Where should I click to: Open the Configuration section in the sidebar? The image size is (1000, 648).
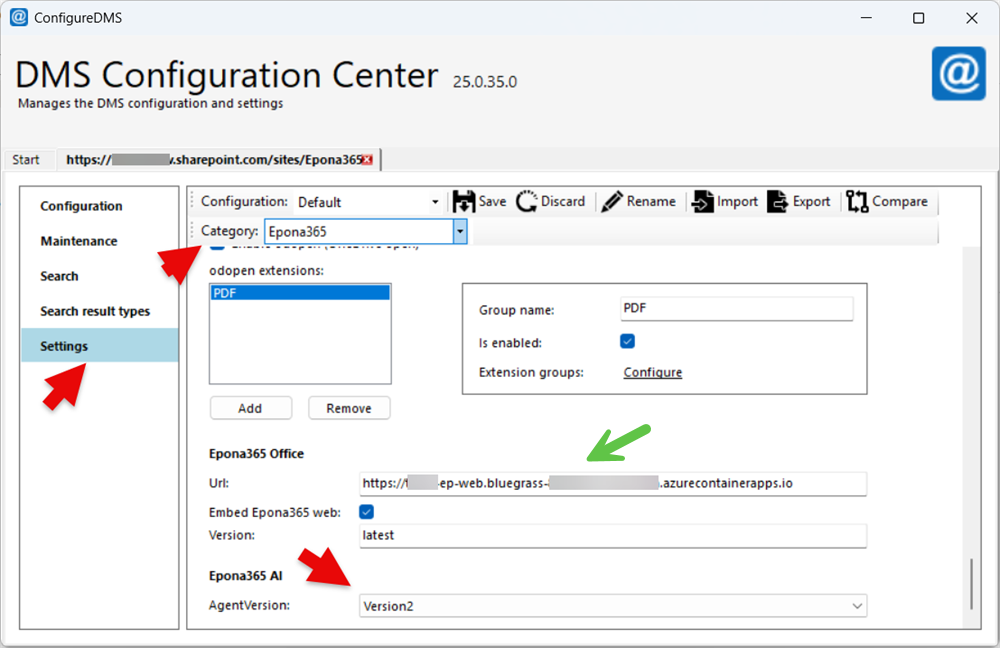click(81, 206)
